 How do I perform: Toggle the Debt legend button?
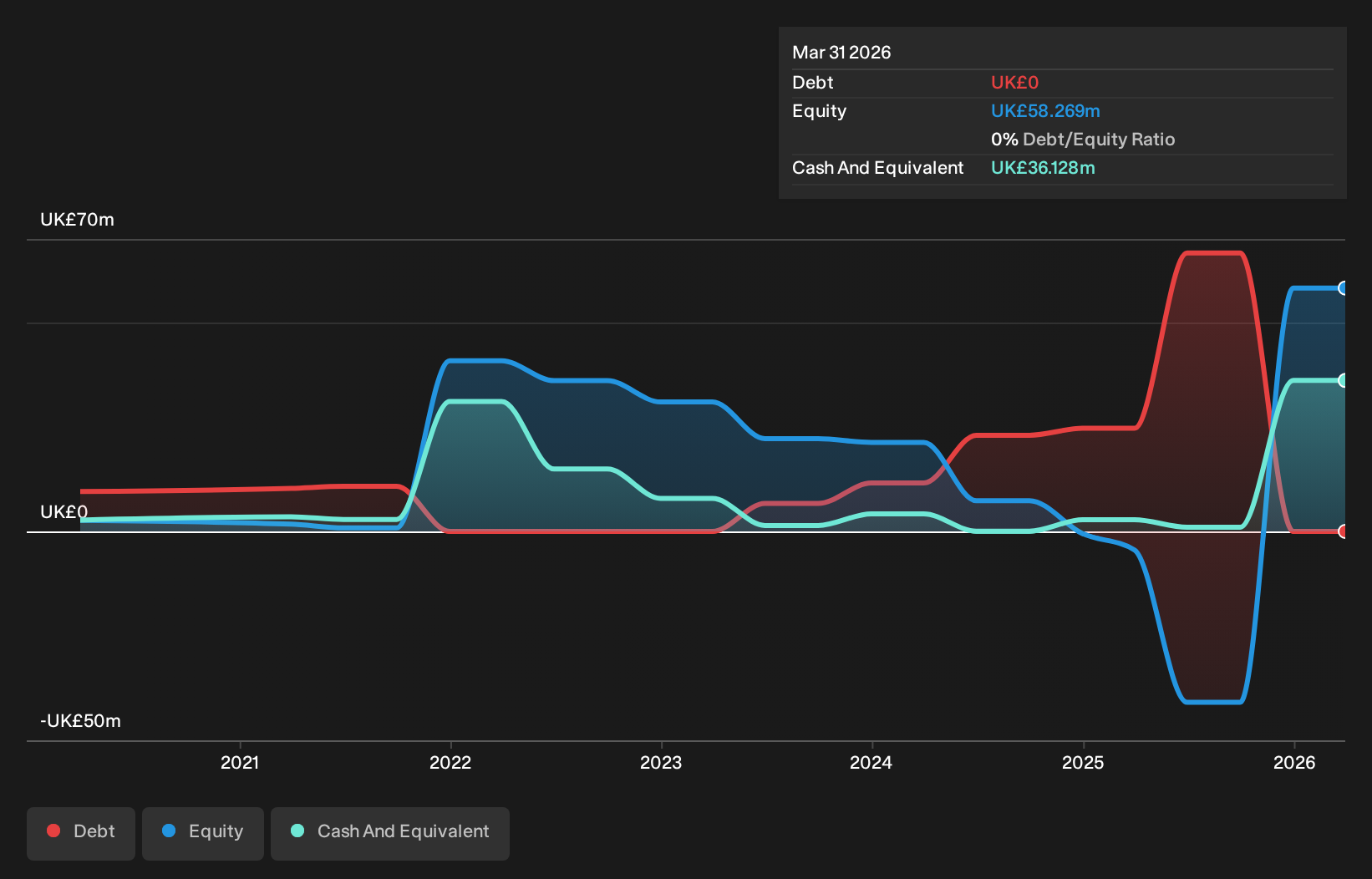click(x=81, y=833)
